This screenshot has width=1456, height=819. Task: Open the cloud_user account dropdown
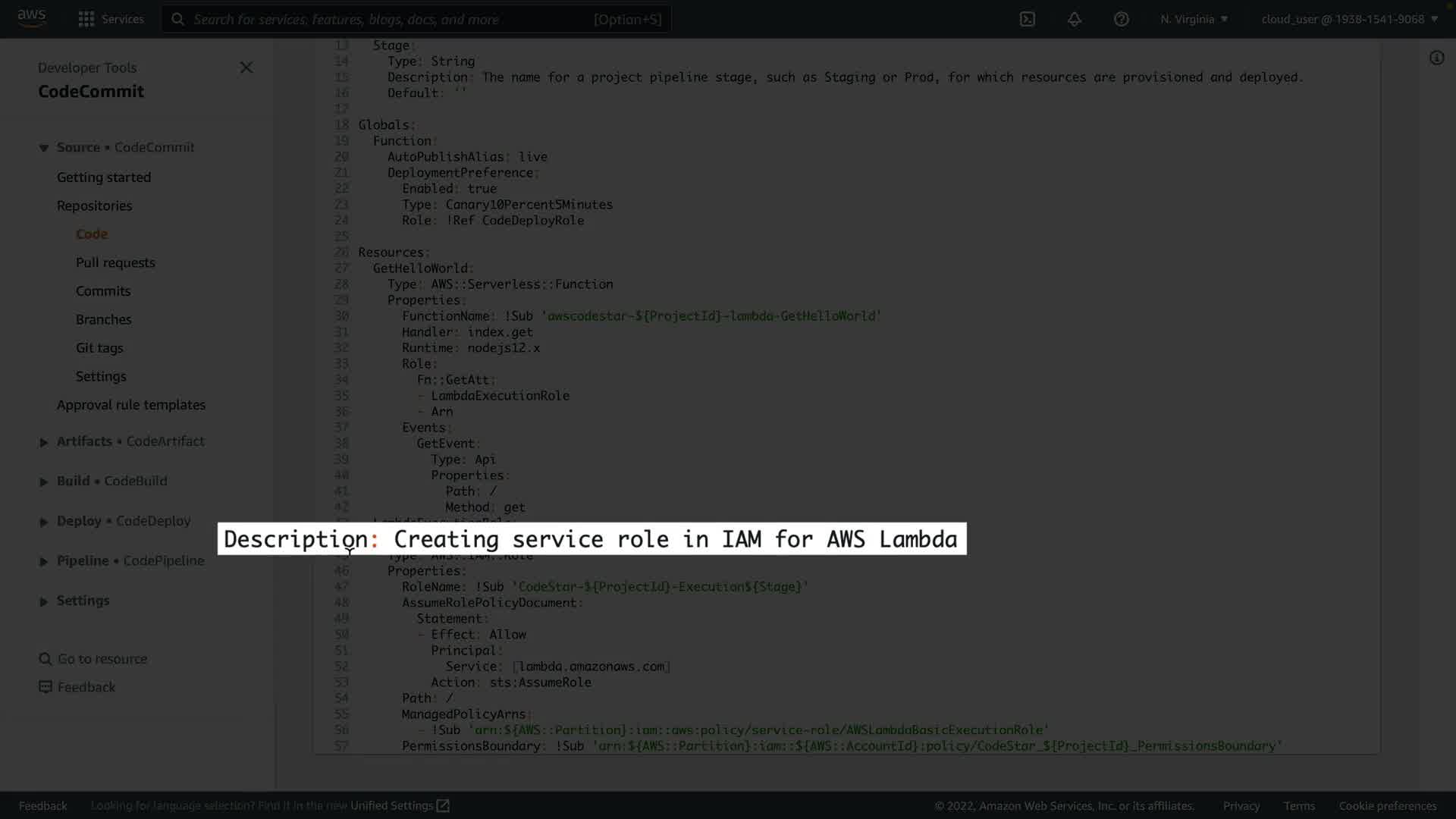click(x=1349, y=19)
